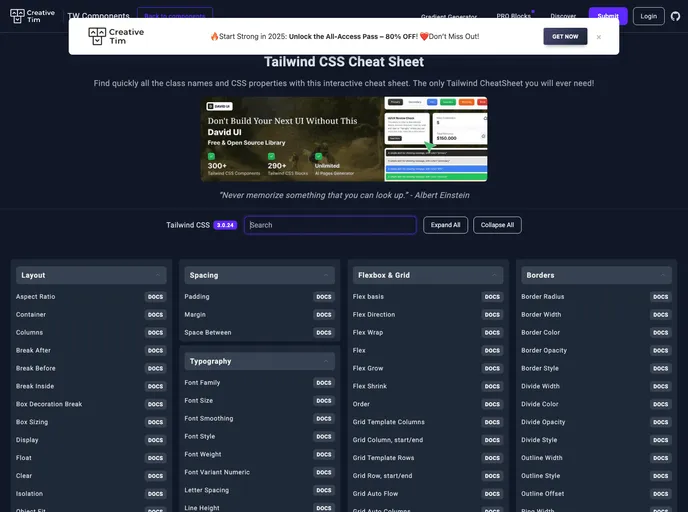Click the 3.0.24 version badge

pos(225,225)
